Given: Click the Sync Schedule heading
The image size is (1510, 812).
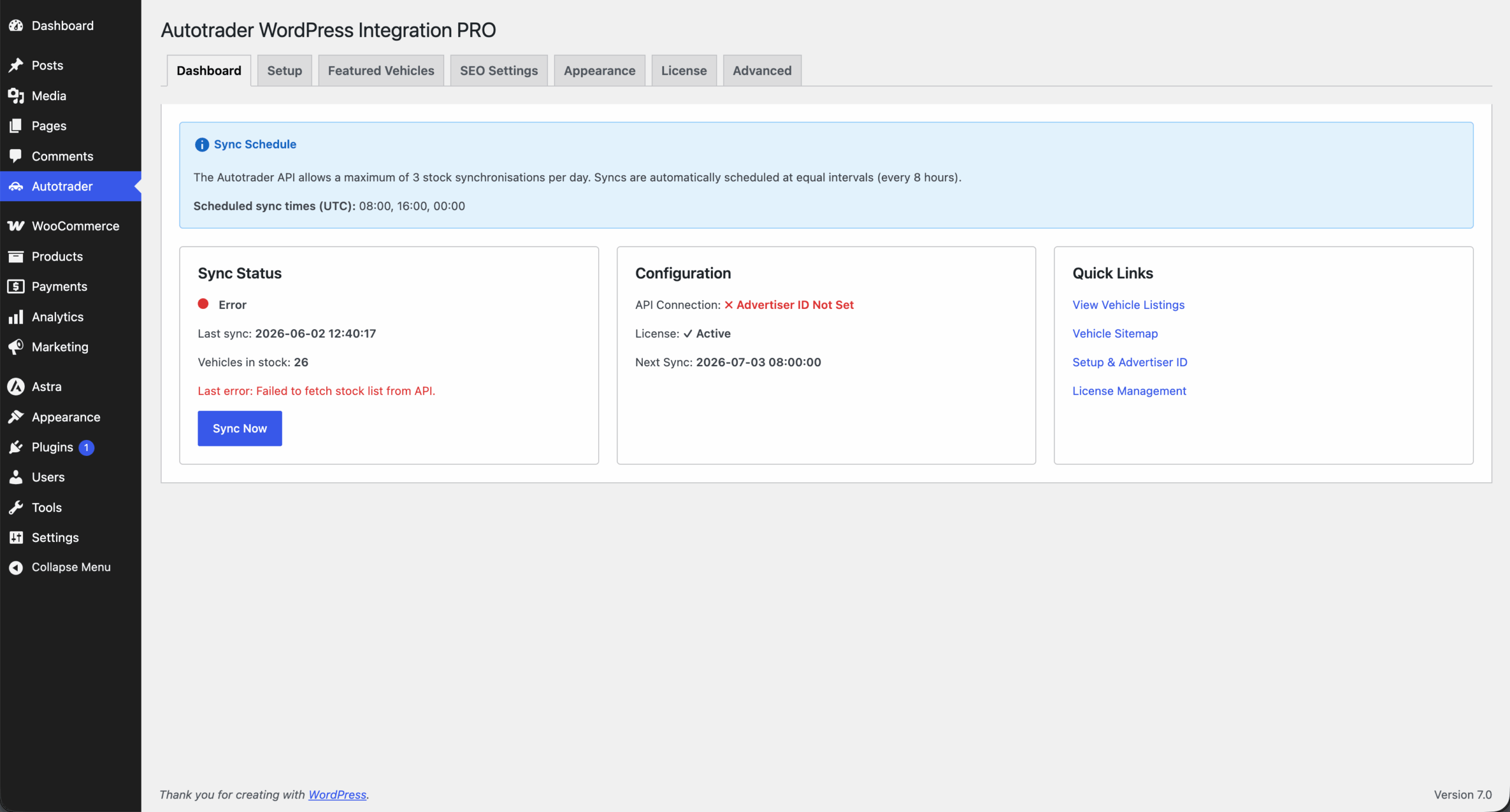Looking at the screenshot, I should (255, 144).
